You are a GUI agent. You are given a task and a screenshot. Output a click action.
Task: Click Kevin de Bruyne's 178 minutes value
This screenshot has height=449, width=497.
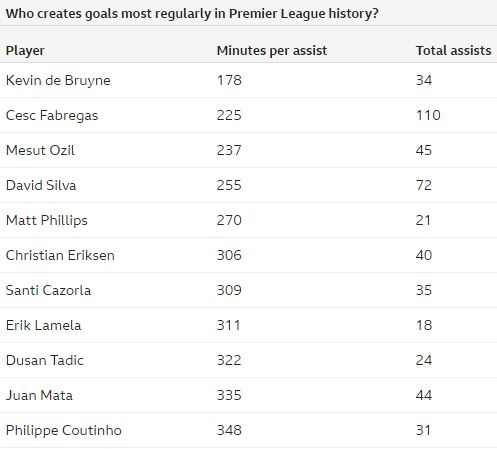(x=229, y=80)
